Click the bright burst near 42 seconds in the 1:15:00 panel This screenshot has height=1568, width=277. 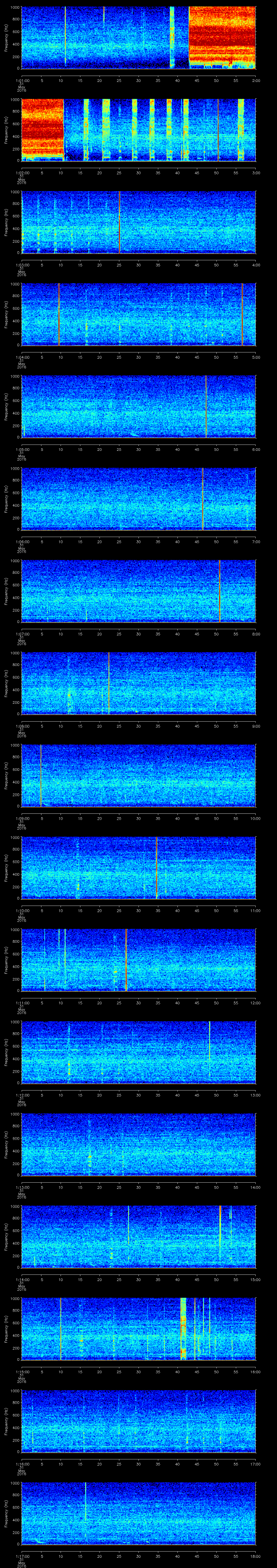tap(183, 1329)
